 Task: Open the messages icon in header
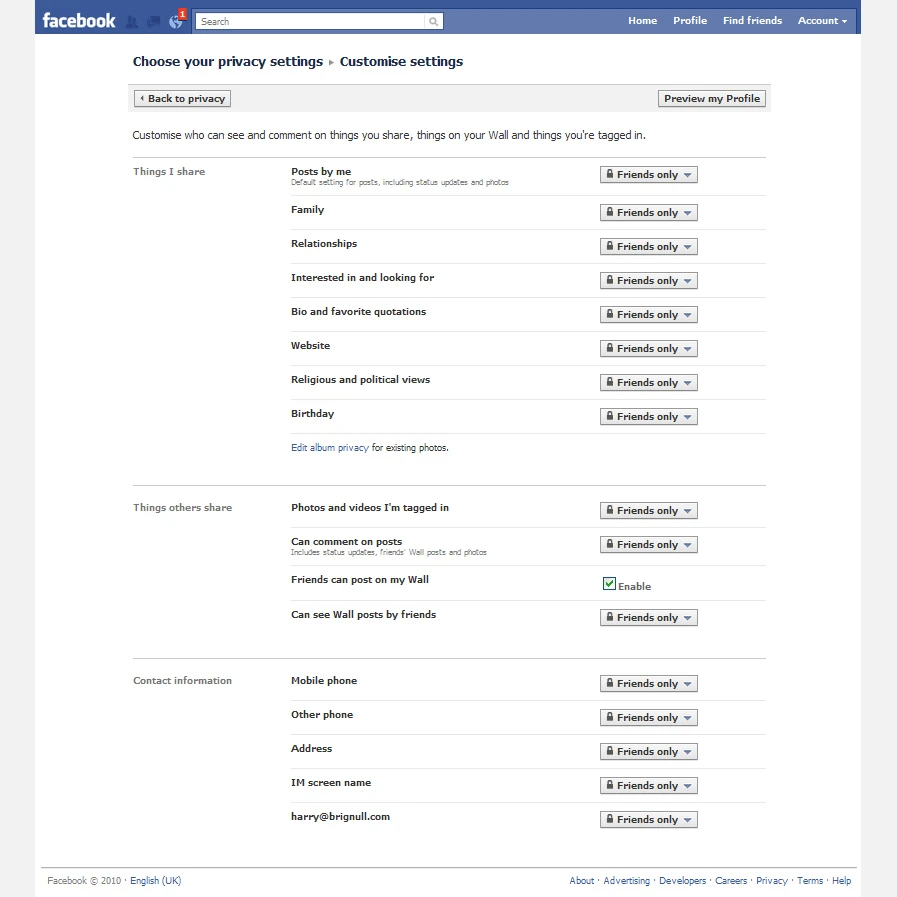tap(154, 21)
